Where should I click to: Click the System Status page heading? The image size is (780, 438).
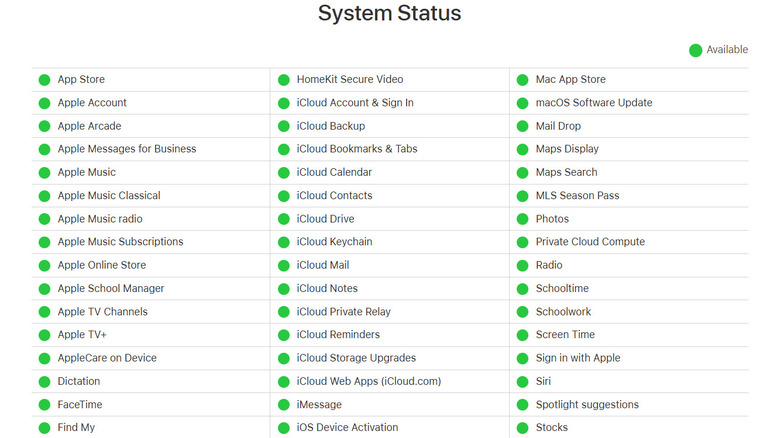[390, 14]
